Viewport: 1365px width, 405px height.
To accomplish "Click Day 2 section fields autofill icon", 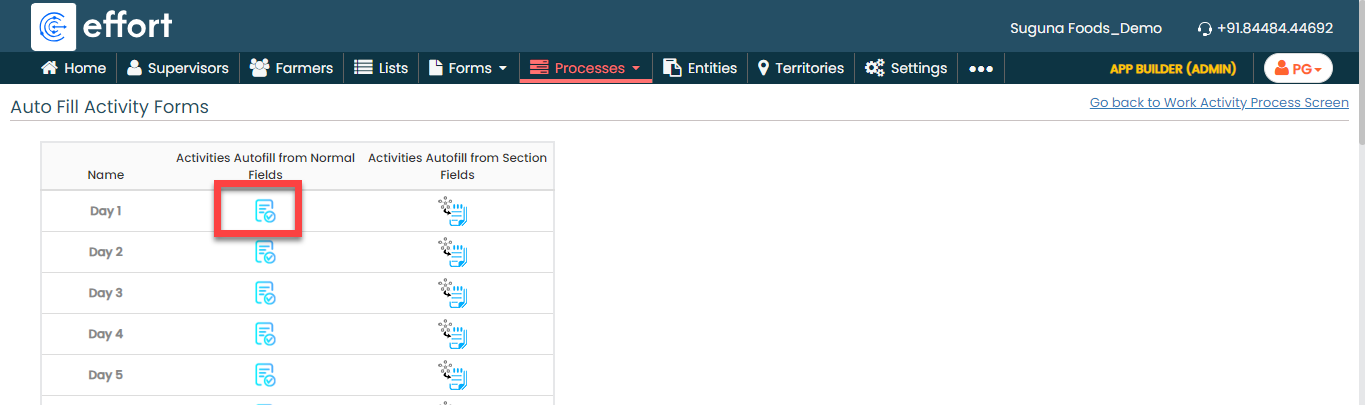I will (453, 252).
